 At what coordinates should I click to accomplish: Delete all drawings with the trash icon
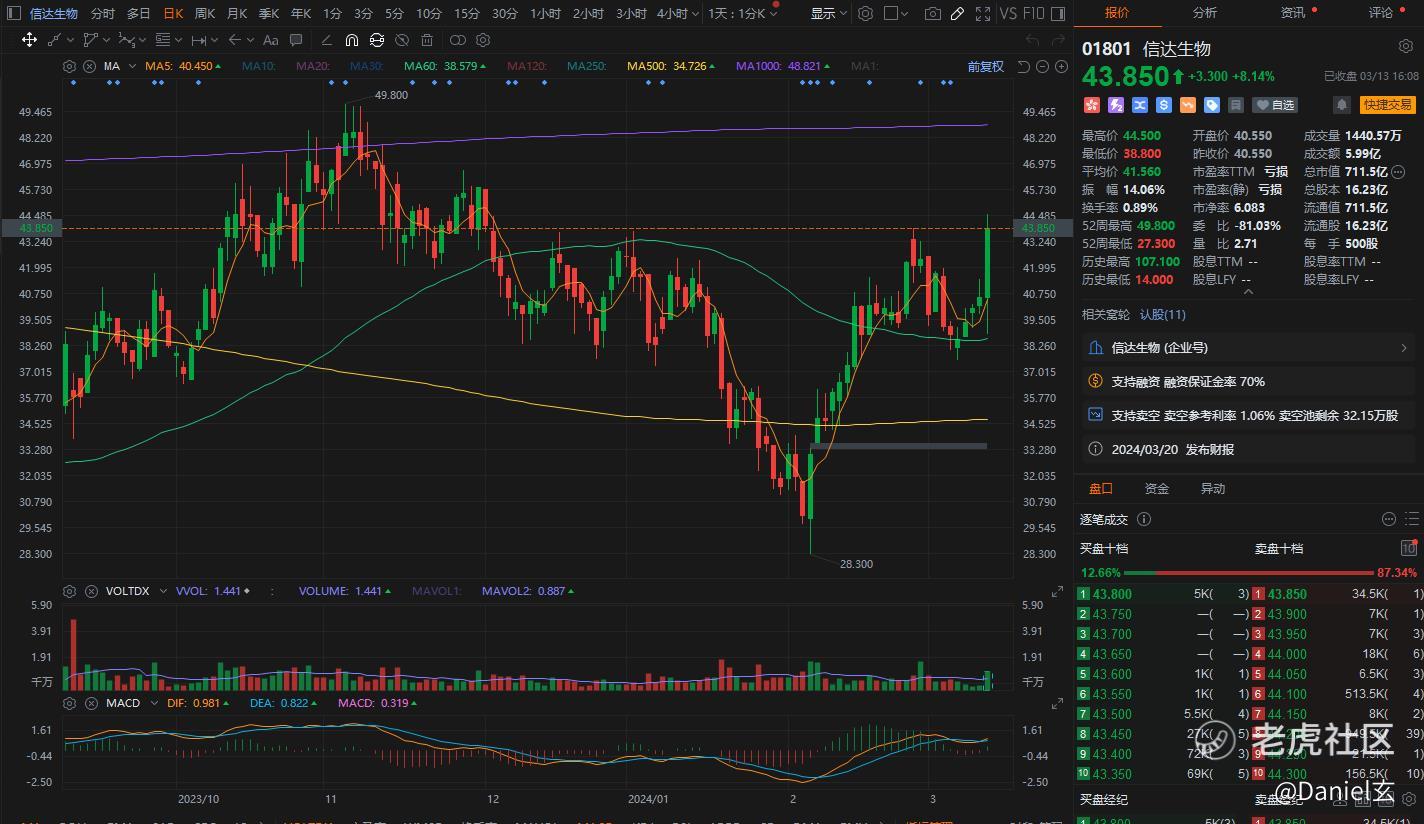pos(427,40)
